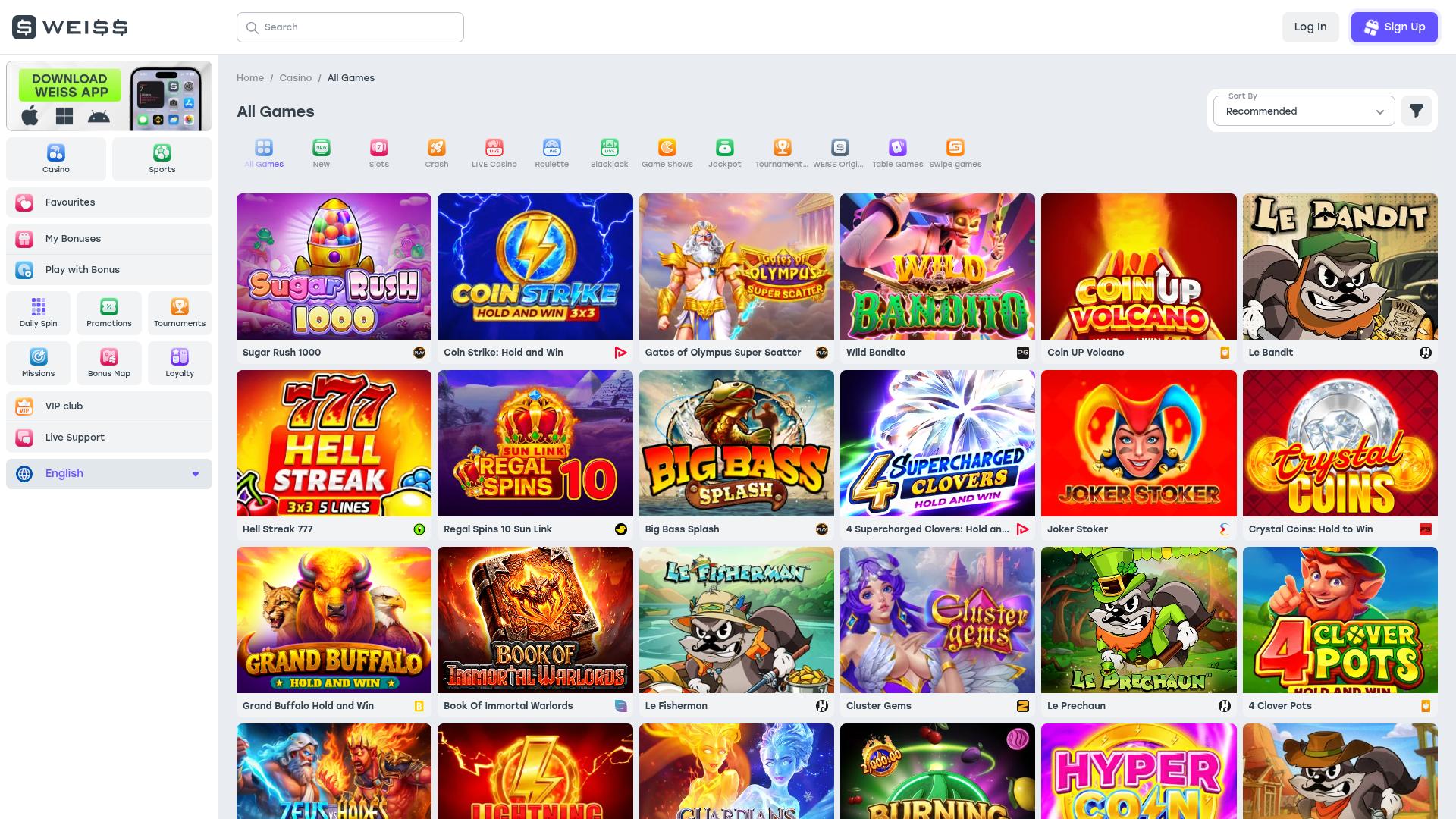Select the Roulette category icon
1456x819 pixels.
tap(552, 147)
